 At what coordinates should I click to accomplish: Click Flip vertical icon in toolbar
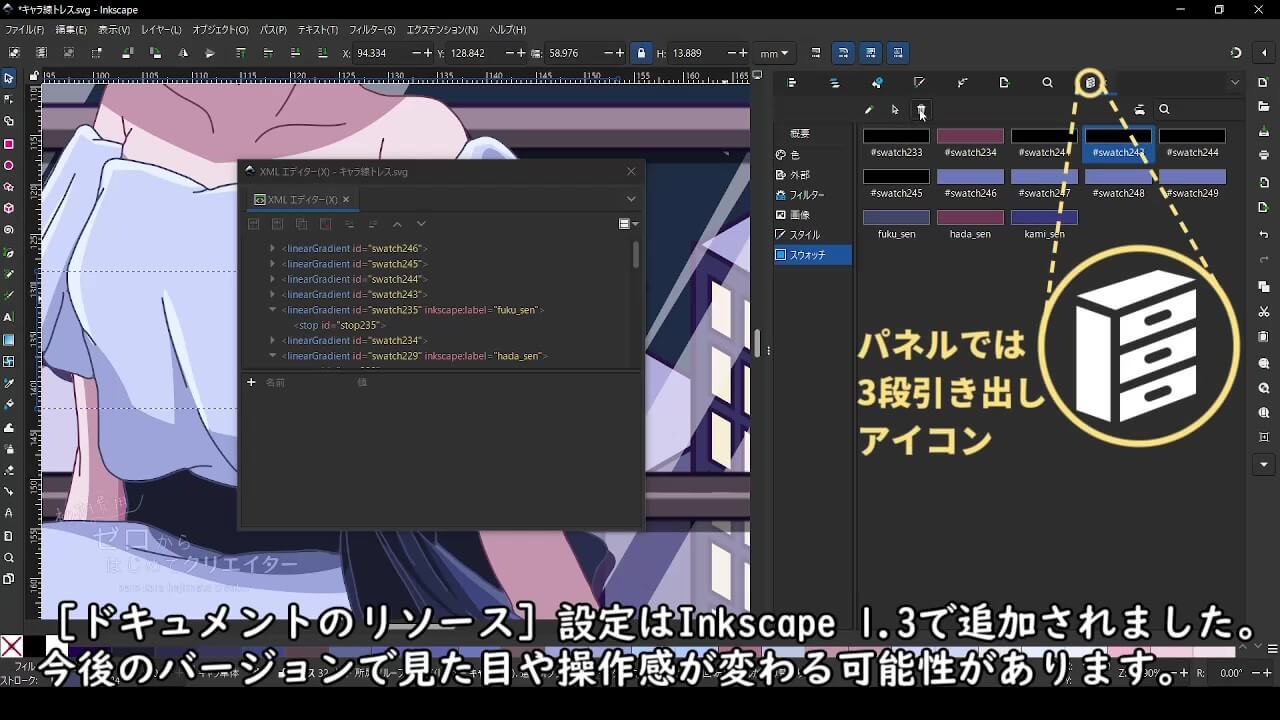209,53
